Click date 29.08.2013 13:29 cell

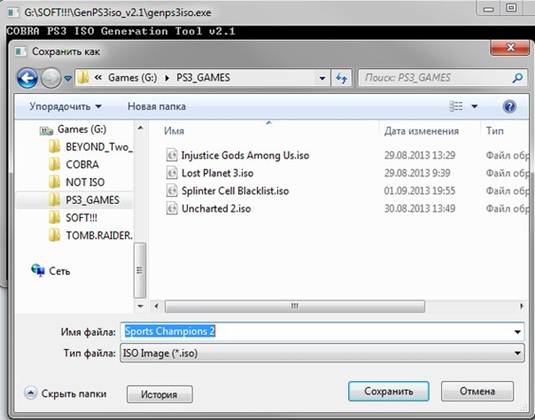(x=420, y=156)
